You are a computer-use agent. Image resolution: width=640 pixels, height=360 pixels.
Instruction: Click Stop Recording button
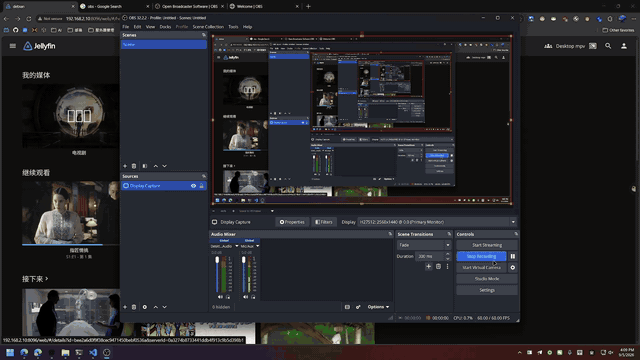pyautogui.click(x=482, y=256)
